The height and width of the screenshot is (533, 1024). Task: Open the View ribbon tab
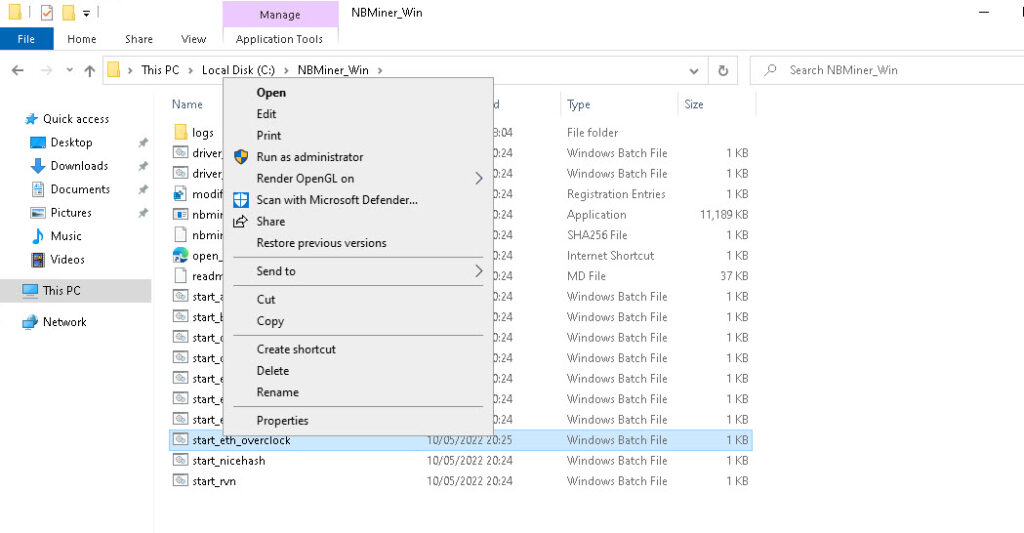[x=193, y=39]
